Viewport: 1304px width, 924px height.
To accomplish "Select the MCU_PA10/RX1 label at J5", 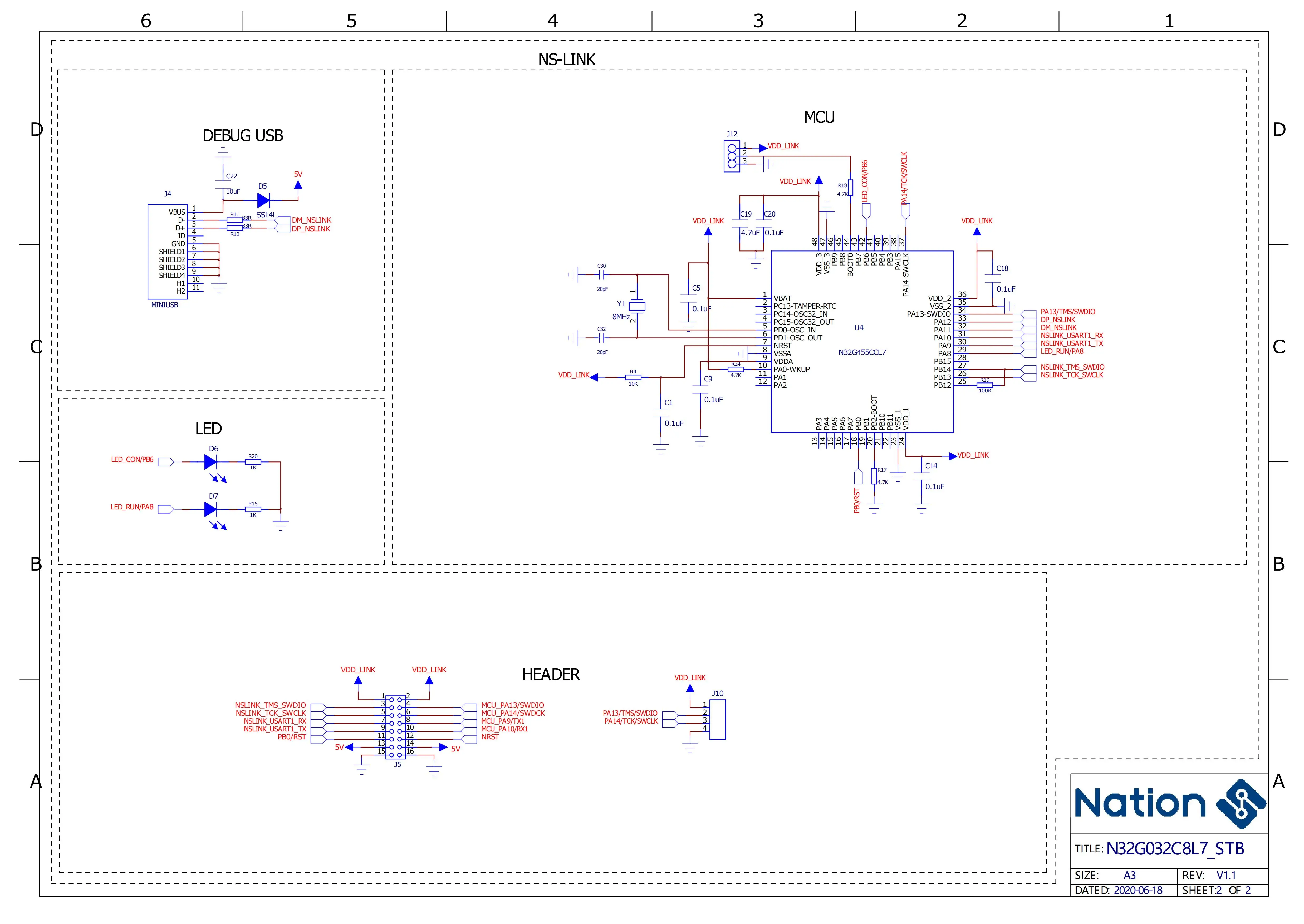I will [505, 729].
